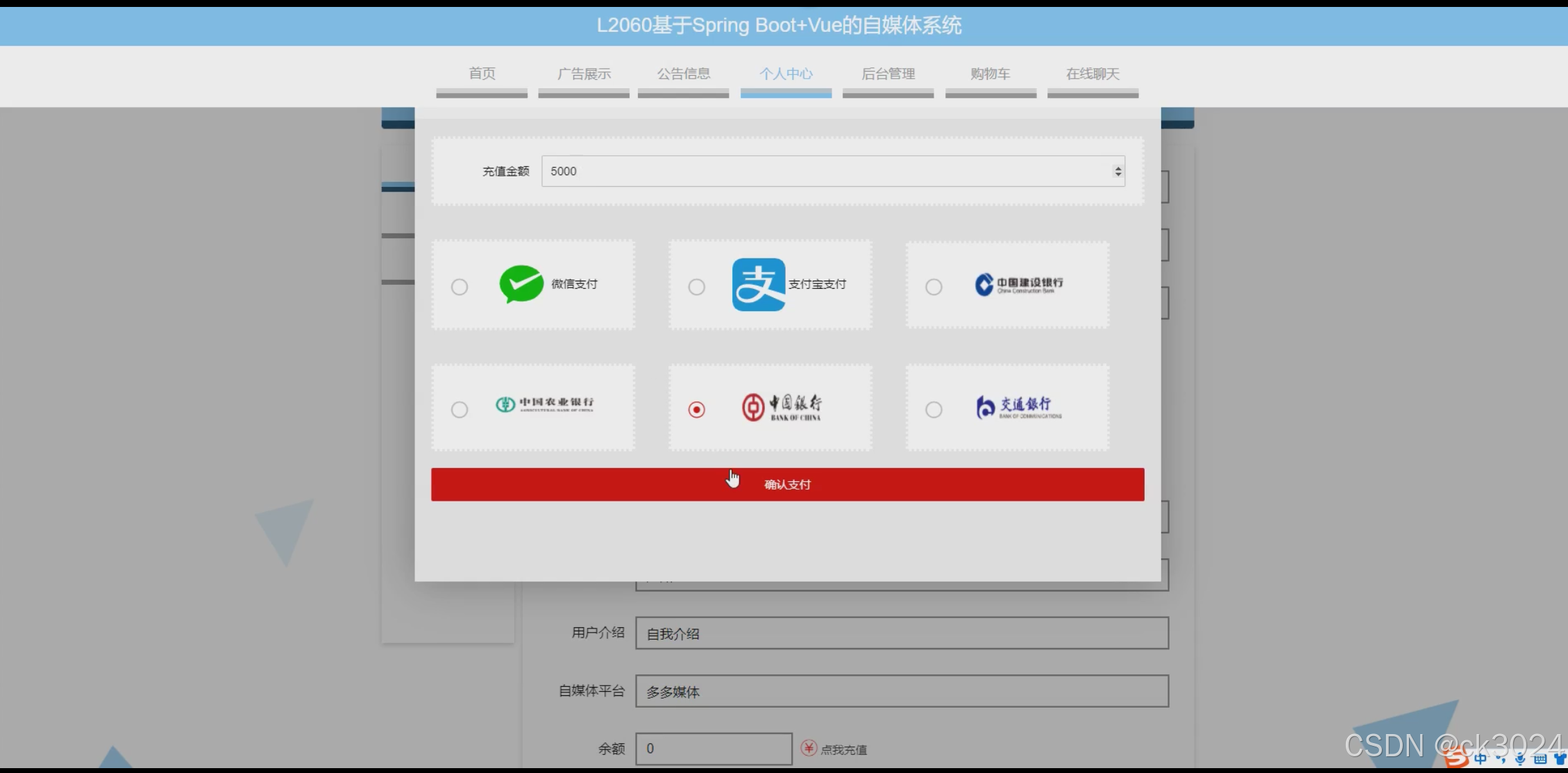This screenshot has height=773, width=1568.
Task: Click the ¥ icon beside 点我充值
Action: 809,749
